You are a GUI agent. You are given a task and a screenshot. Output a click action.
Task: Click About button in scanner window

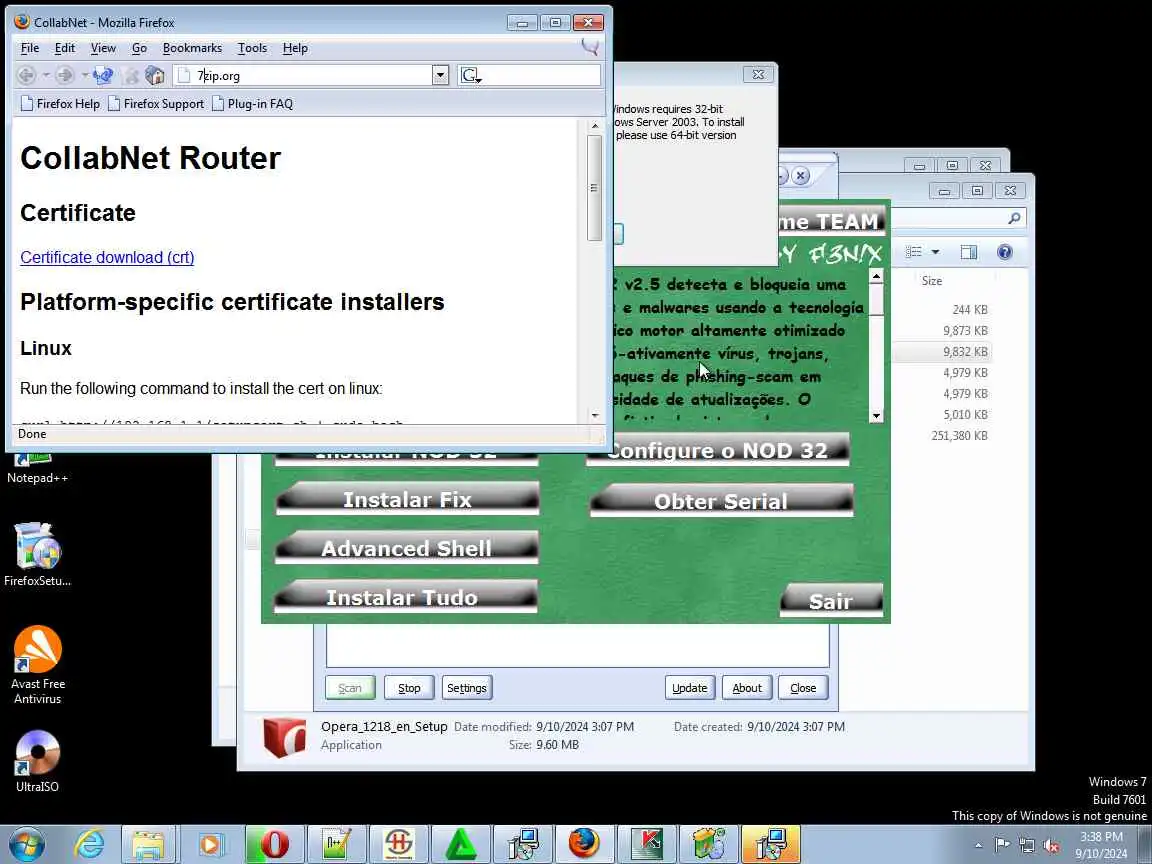[x=746, y=688]
